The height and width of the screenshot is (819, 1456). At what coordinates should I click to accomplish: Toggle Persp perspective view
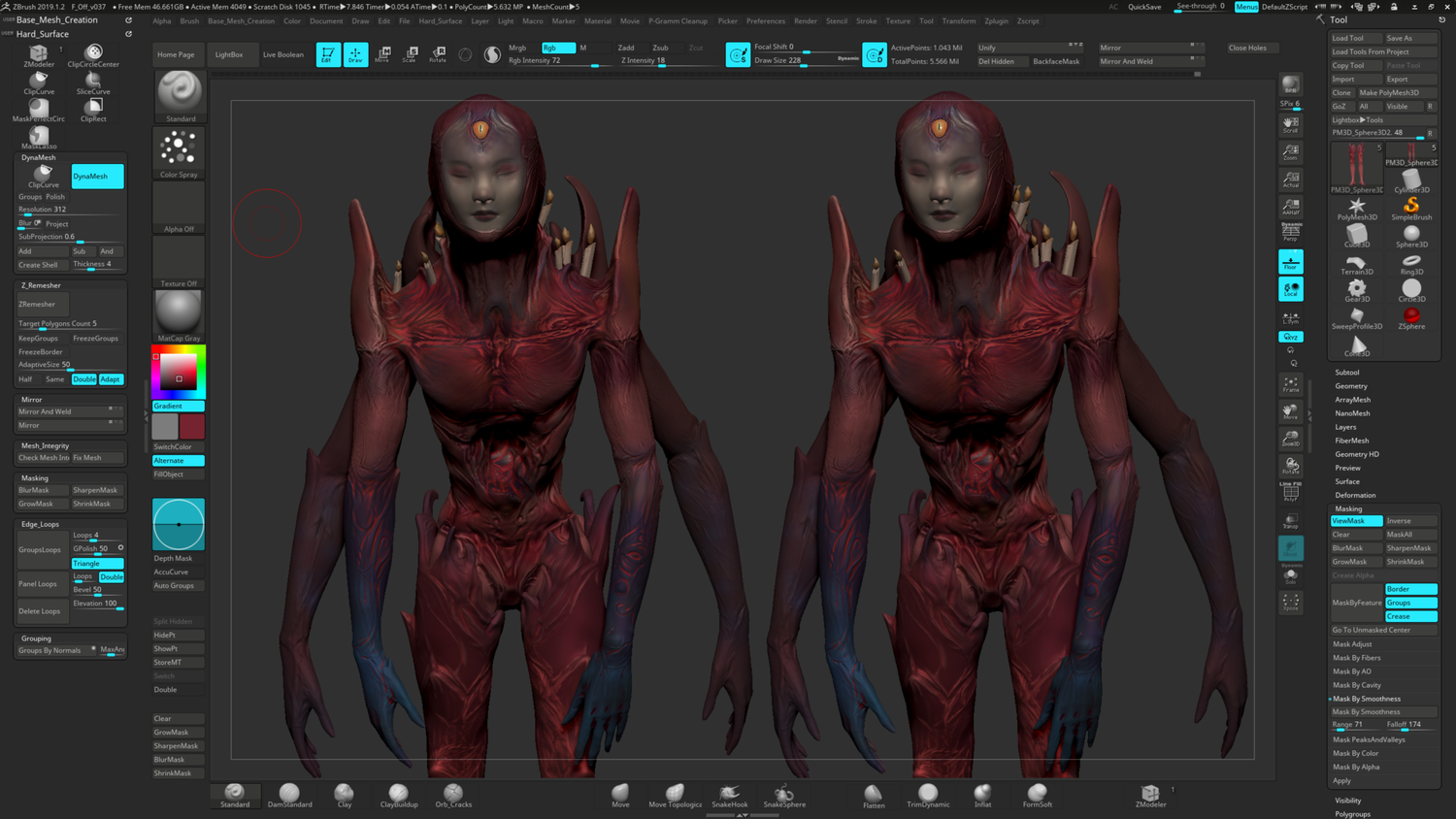pyautogui.click(x=1290, y=233)
